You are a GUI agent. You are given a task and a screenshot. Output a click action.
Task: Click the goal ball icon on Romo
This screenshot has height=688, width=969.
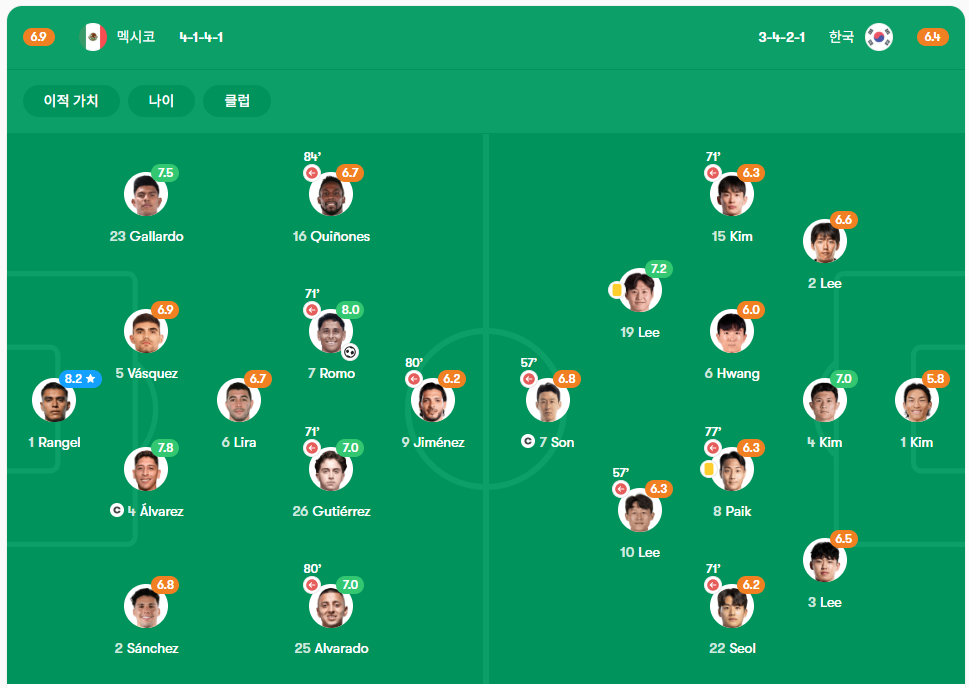350,352
